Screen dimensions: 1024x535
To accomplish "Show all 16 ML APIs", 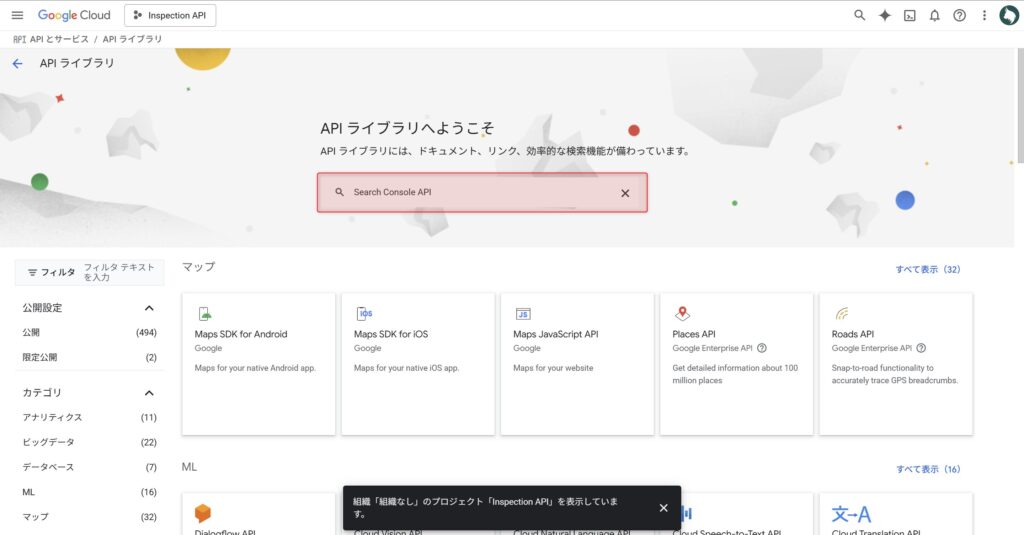I will [927, 469].
